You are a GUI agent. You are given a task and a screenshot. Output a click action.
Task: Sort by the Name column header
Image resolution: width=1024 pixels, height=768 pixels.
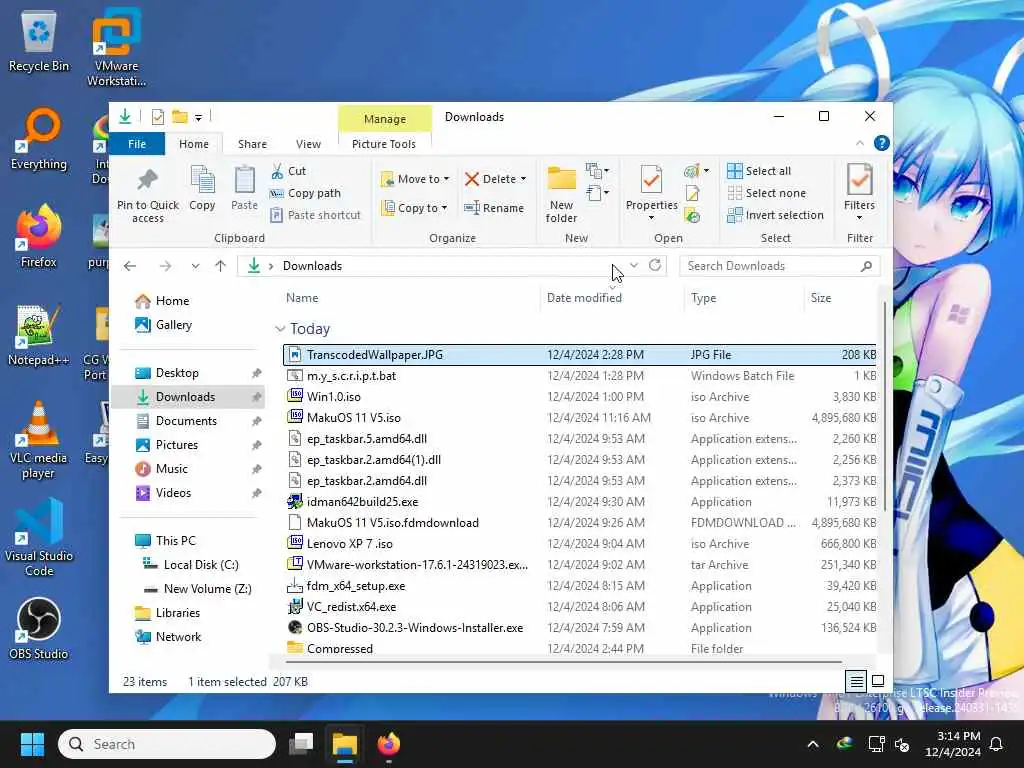pos(302,298)
